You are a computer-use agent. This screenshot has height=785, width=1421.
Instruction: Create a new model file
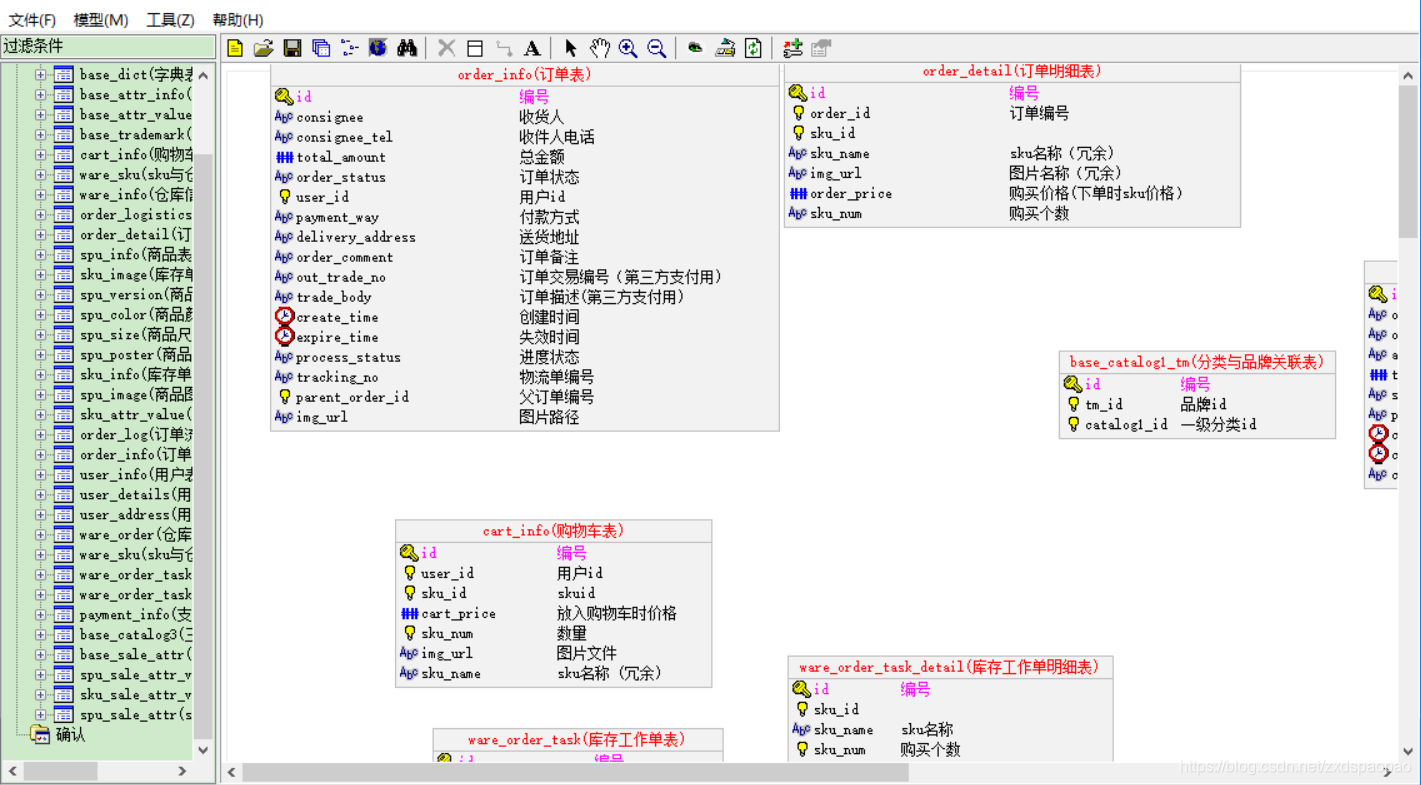(x=235, y=48)
